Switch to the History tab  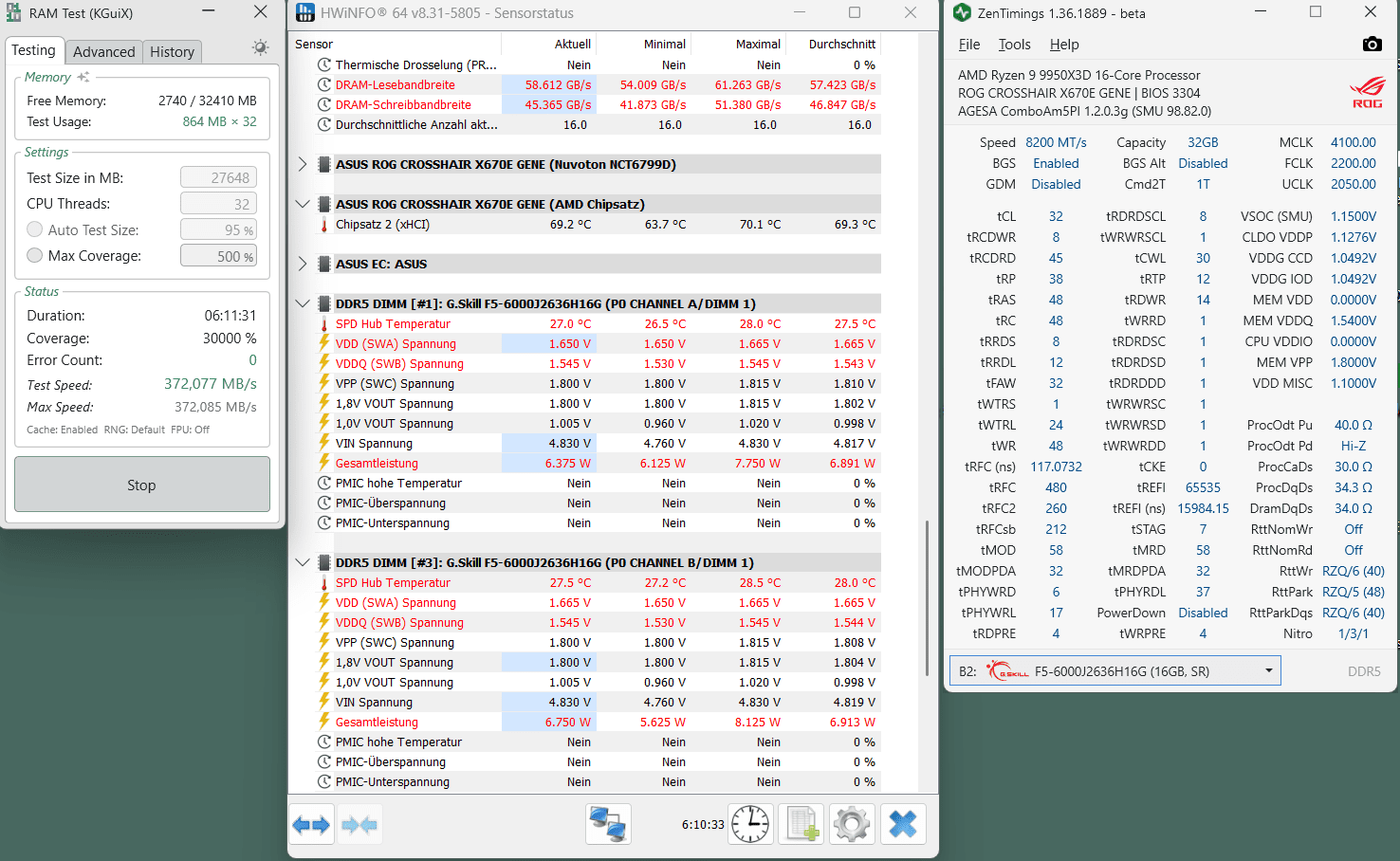point(172,52)
